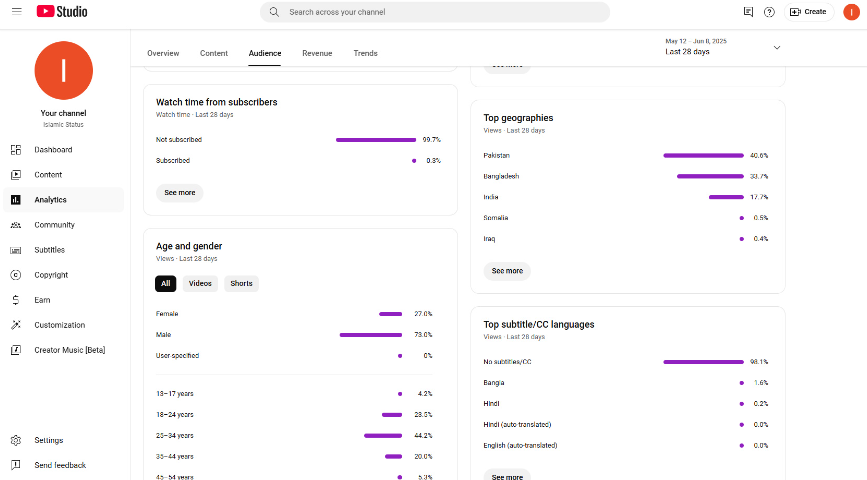
Task: Click the Community sidebar icon
Action: tap(16, 225)
